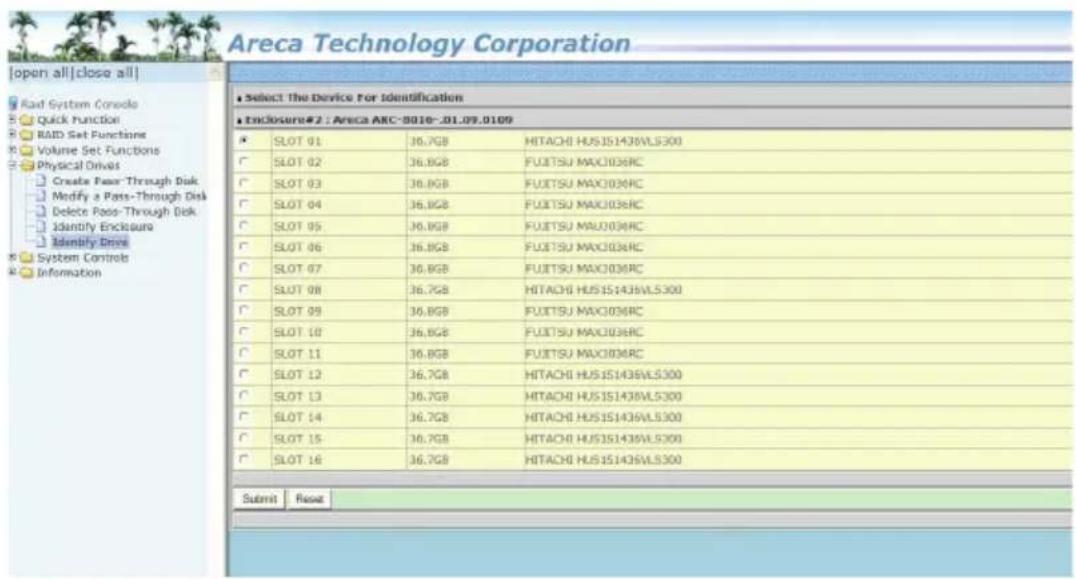Select the SLOT 02 radio button
Viewport: 1076px width, 579px height.
pyautogui.click(x=244, y=161)
